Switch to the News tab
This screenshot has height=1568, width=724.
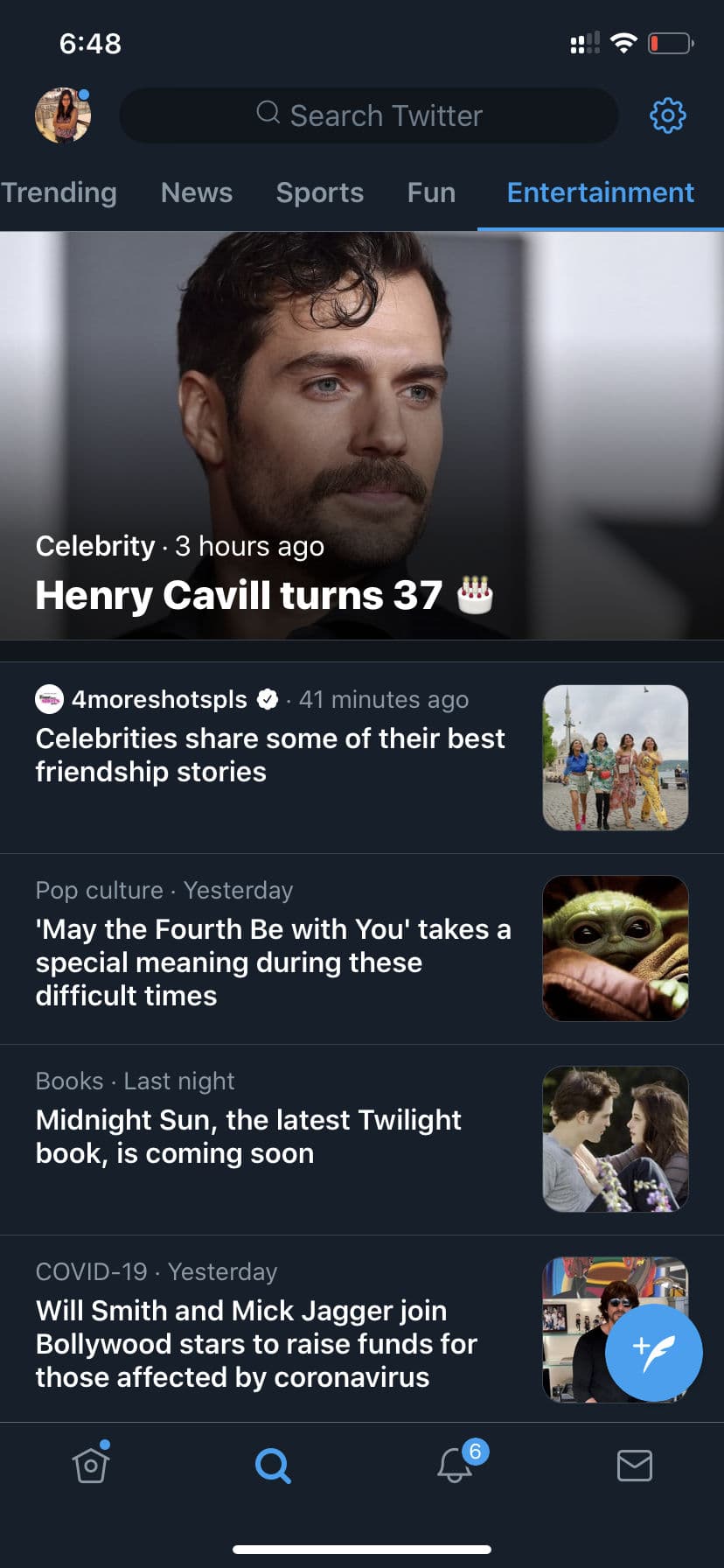coord(197,192)
